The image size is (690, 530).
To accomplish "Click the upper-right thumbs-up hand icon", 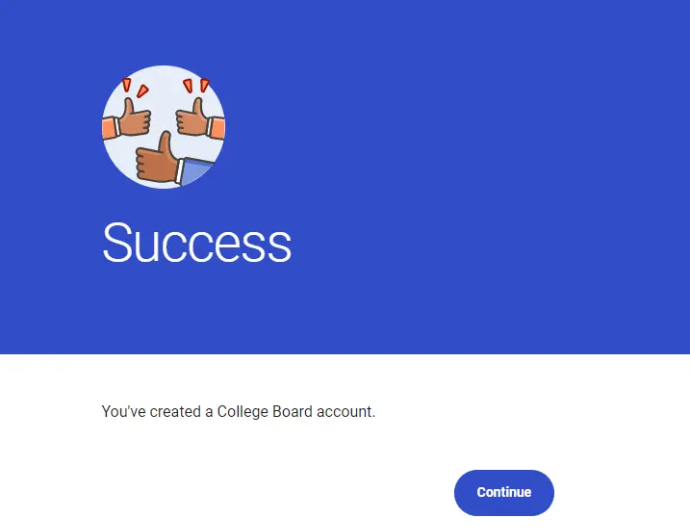I will [192, 117].
